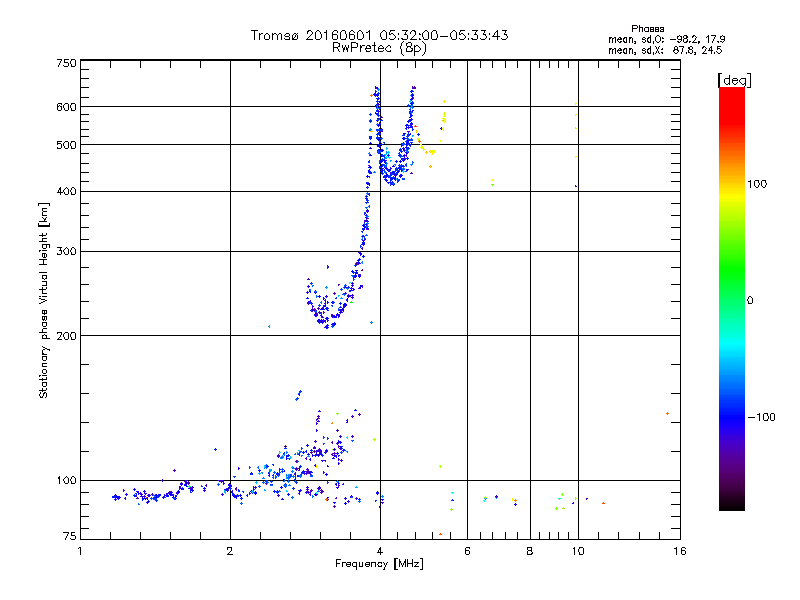The image size is (800, 600).
Task: Click the y-axis tick label '400'
Action: pos(66,192)
